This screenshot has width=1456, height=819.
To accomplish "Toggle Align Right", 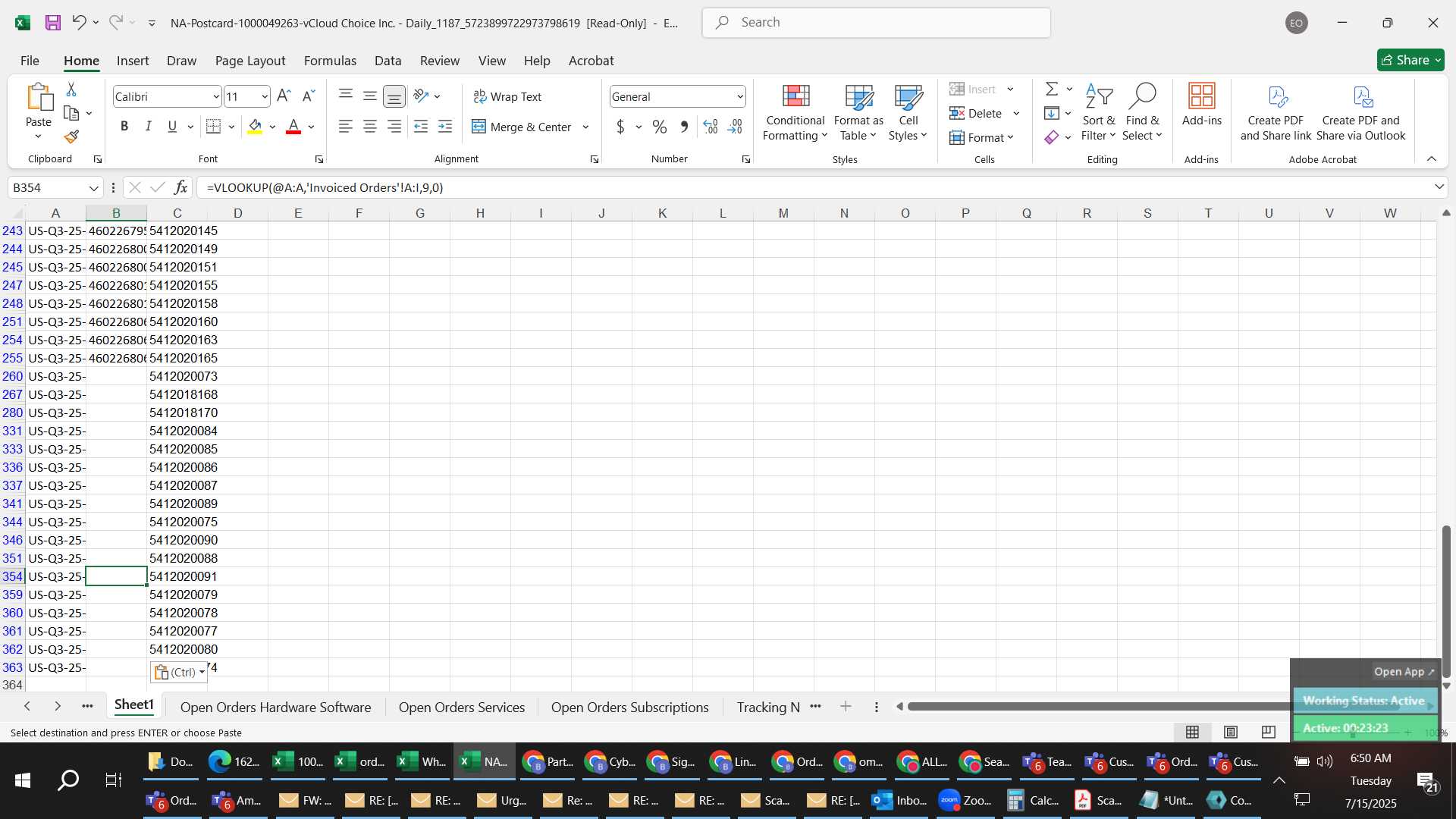I will pyautogui.click(x=394, y=127).
